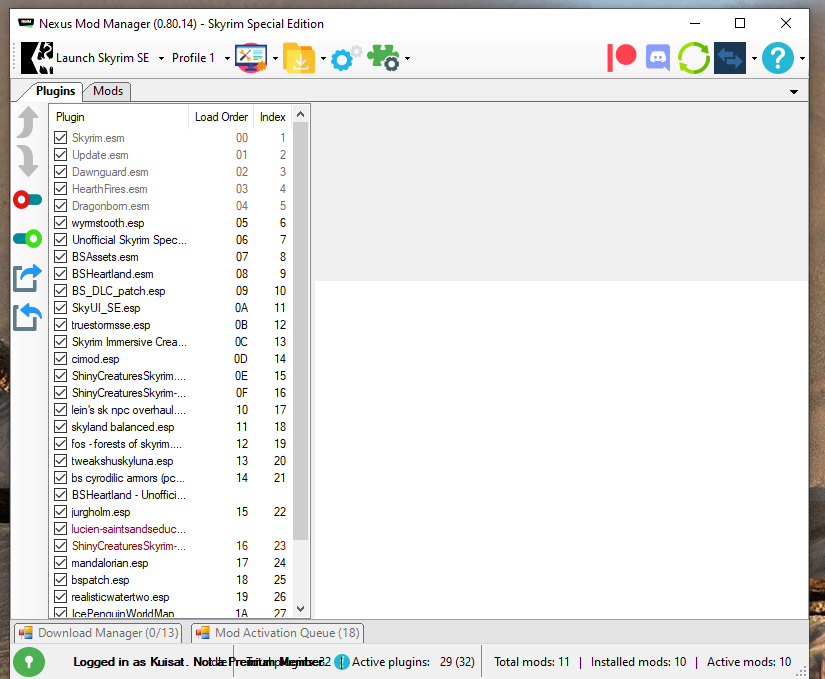Switch to the Mods tab
Viewport: 825px width, 679px height.
[108, 91]
